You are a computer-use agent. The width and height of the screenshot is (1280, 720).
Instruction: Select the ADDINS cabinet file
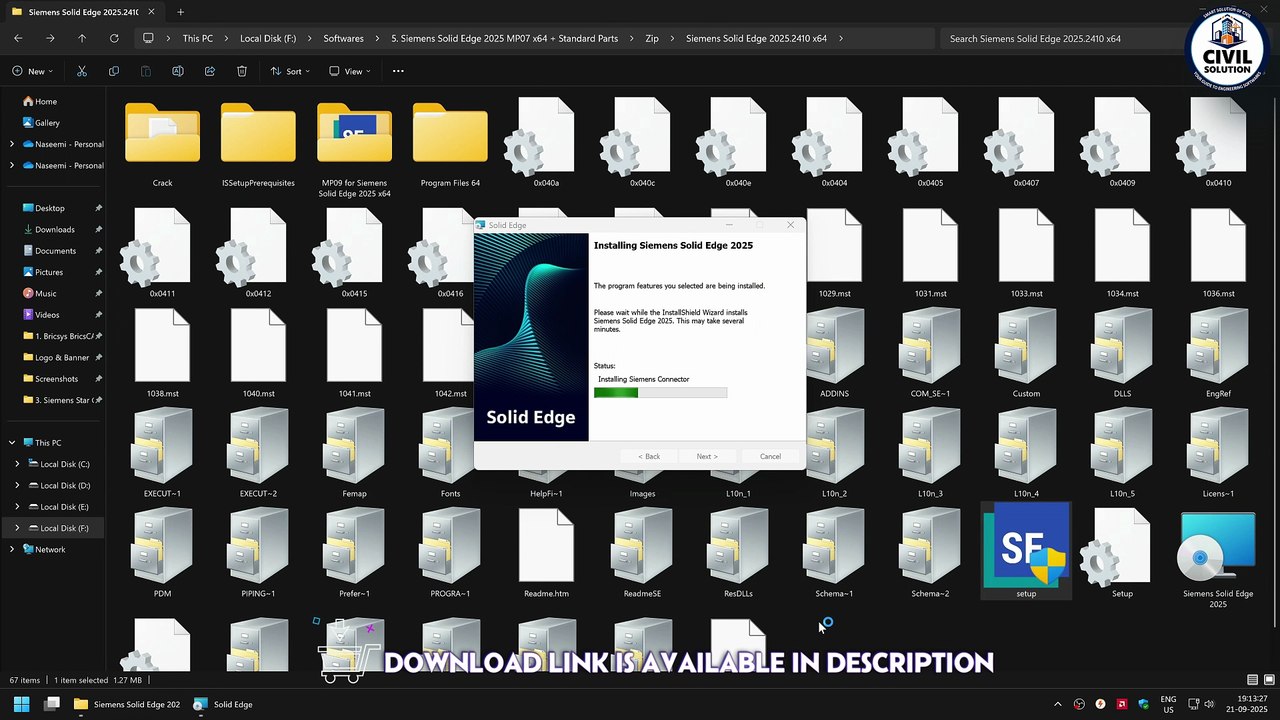pyautogui.click(x=834, y=352)
